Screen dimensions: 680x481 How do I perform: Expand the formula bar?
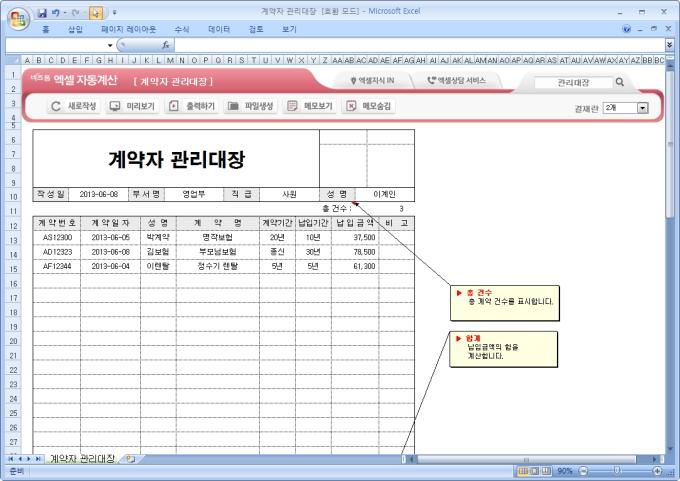pos(669,45)
